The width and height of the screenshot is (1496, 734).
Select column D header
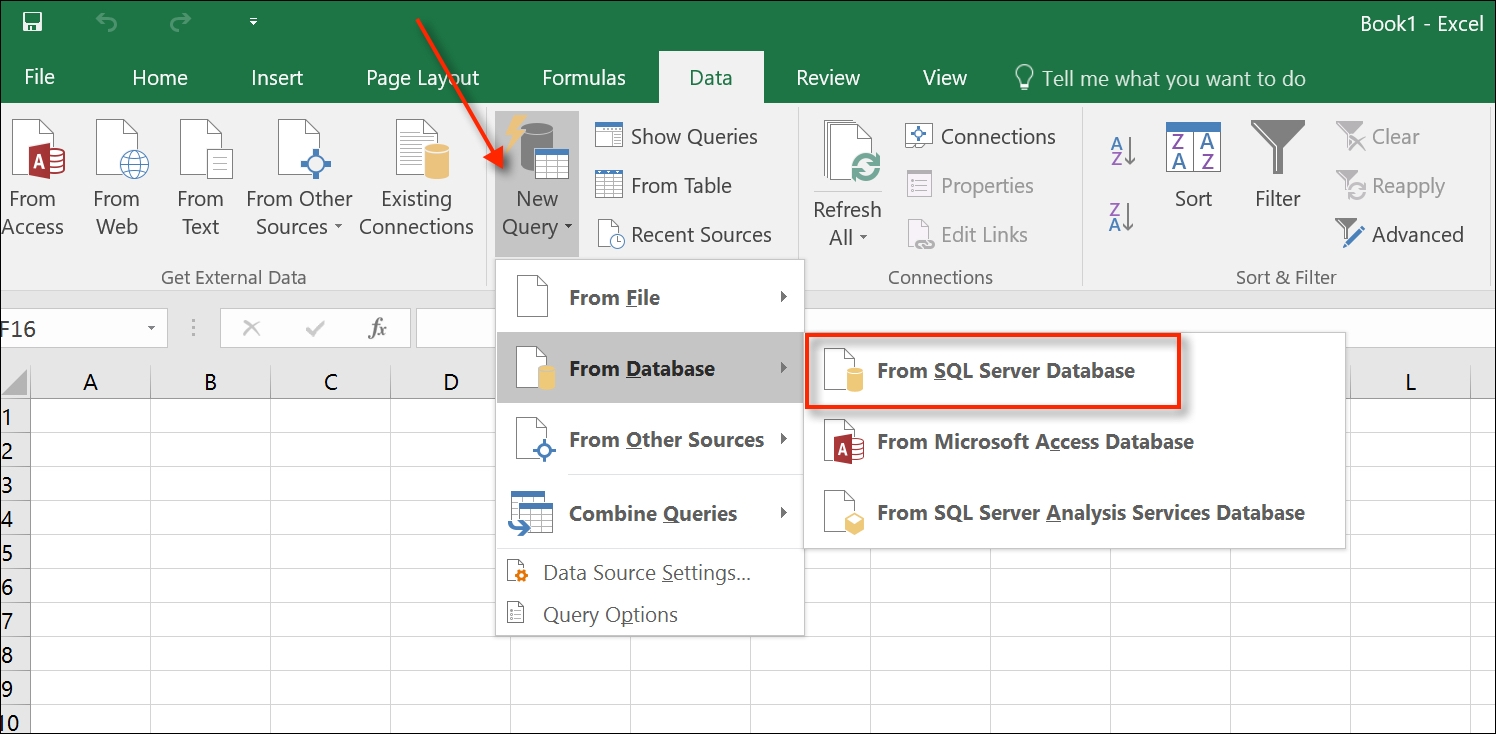[x=450, y=382]
